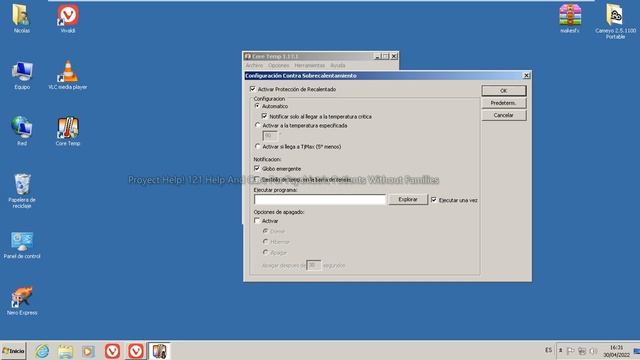Click the ES language indicator in tray
This screenshot has height=360, width=640.
coord(548,350)
